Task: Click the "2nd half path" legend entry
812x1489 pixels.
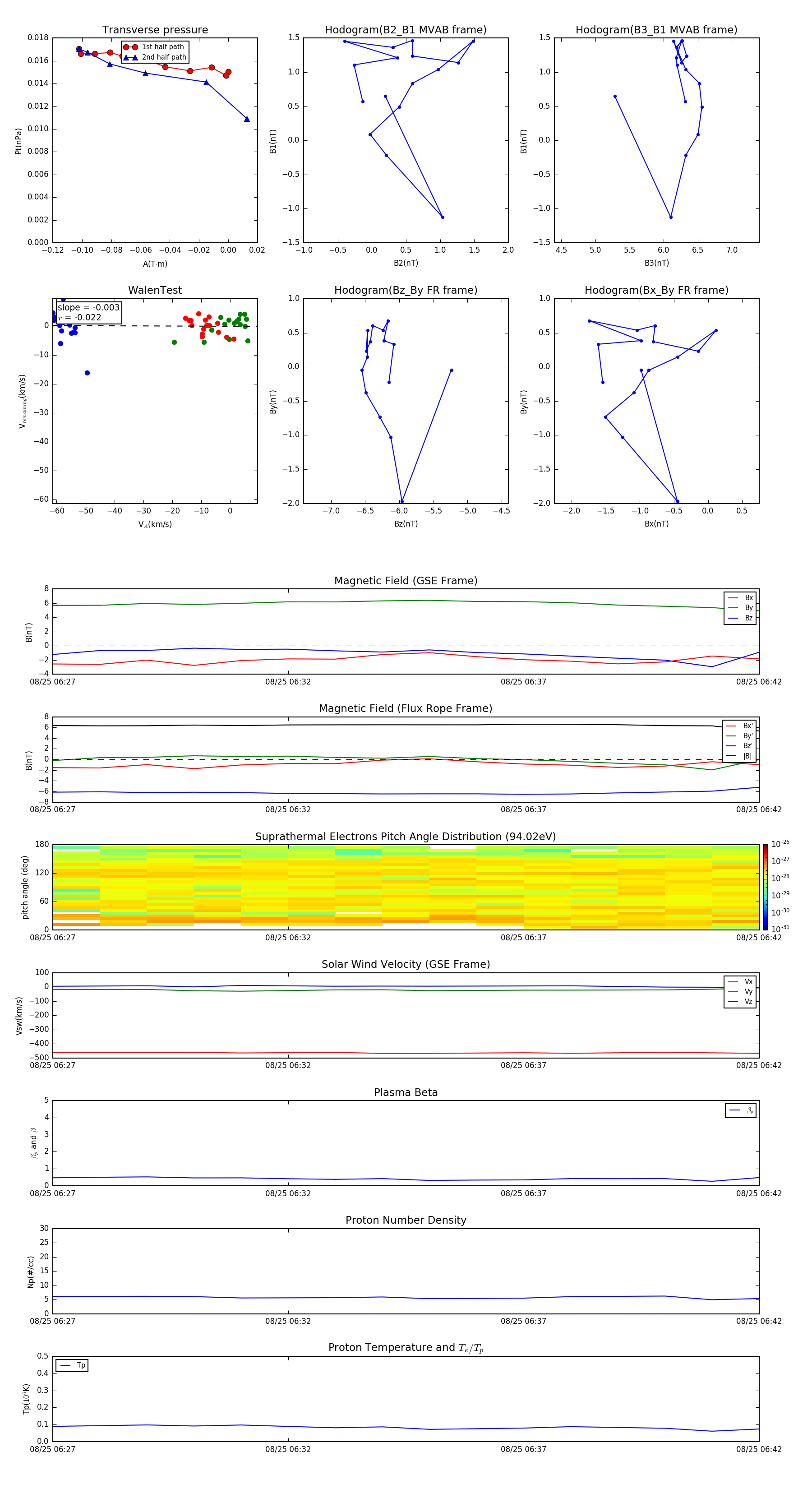Action: click(x=155, y=57)
